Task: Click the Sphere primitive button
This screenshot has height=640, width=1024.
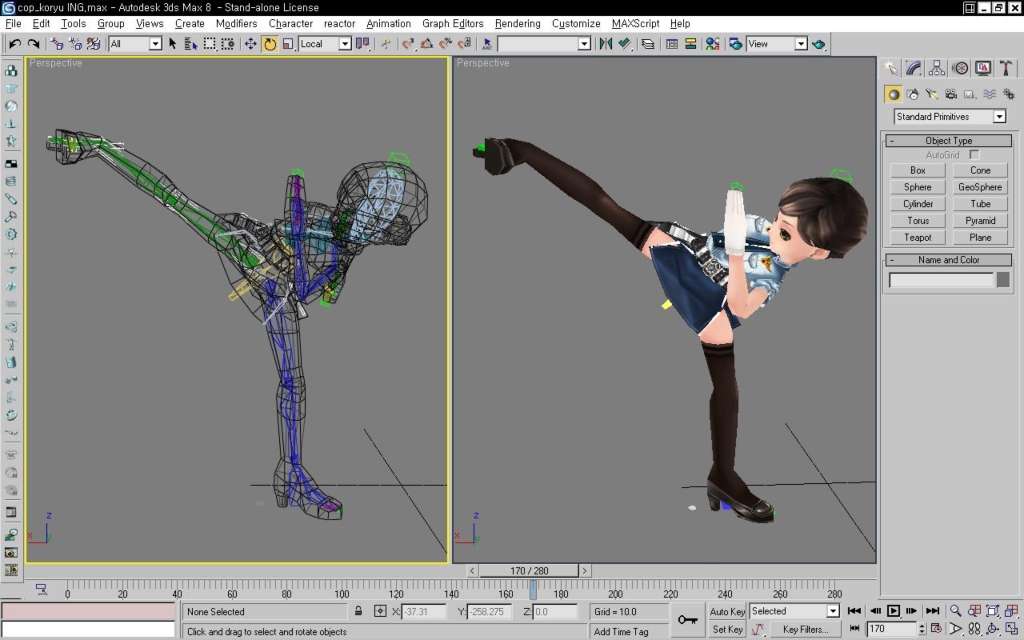Action: point(918,187)
